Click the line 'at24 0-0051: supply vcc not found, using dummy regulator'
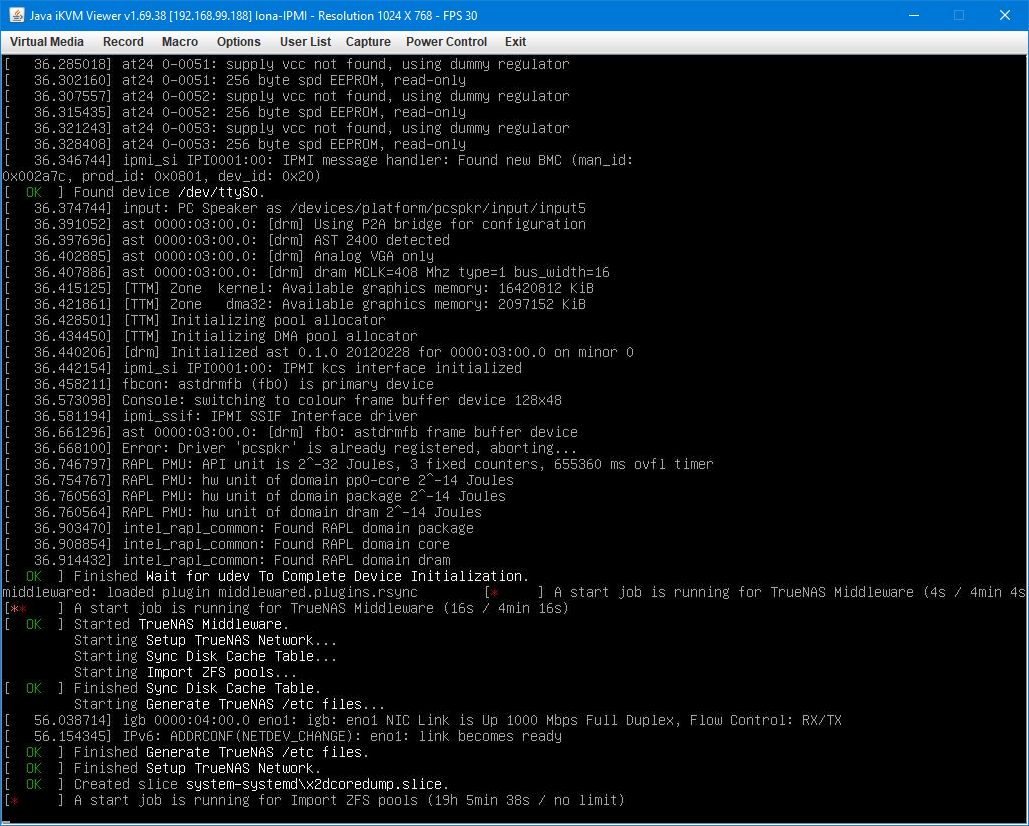 (346, 64)
